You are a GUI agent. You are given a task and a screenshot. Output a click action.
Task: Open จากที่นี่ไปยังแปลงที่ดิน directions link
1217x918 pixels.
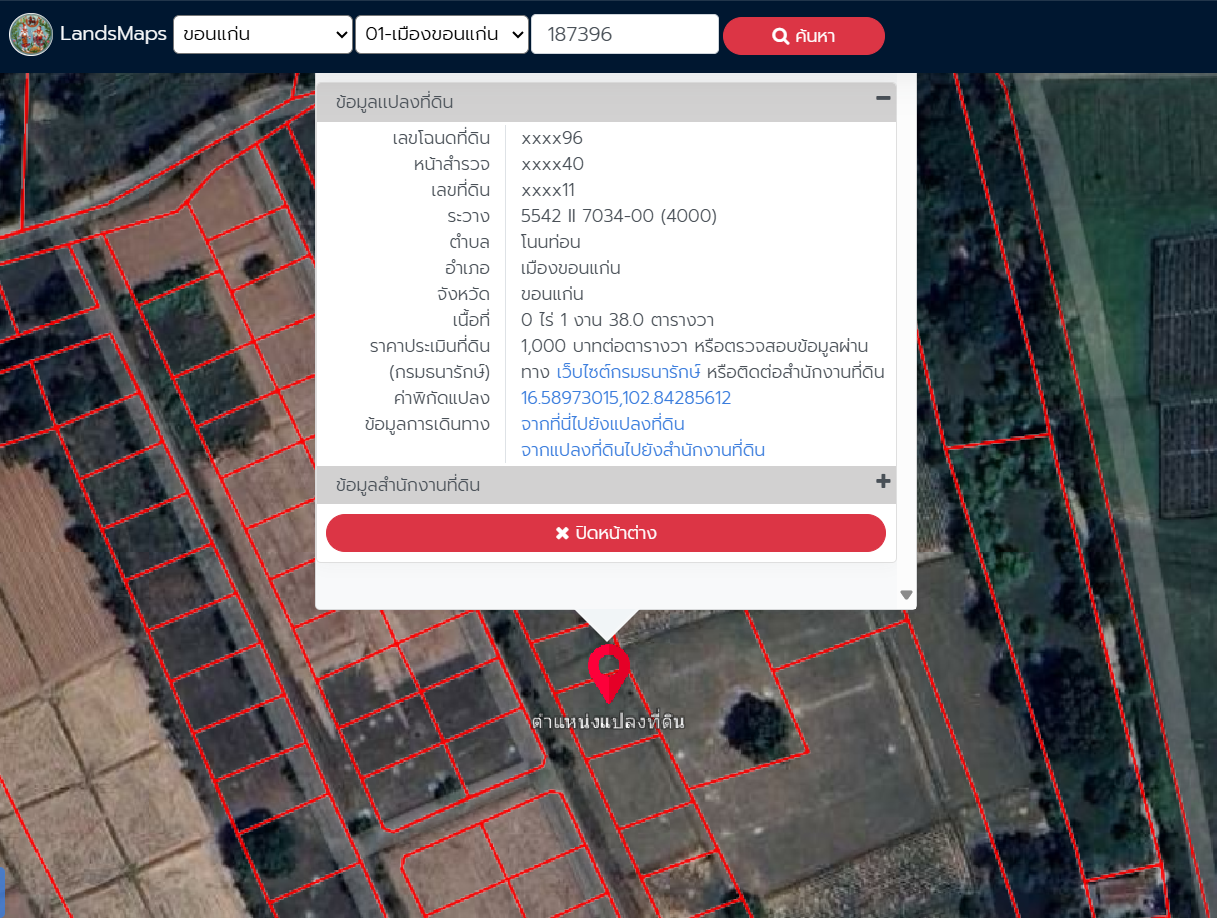(x=603, y=424)
